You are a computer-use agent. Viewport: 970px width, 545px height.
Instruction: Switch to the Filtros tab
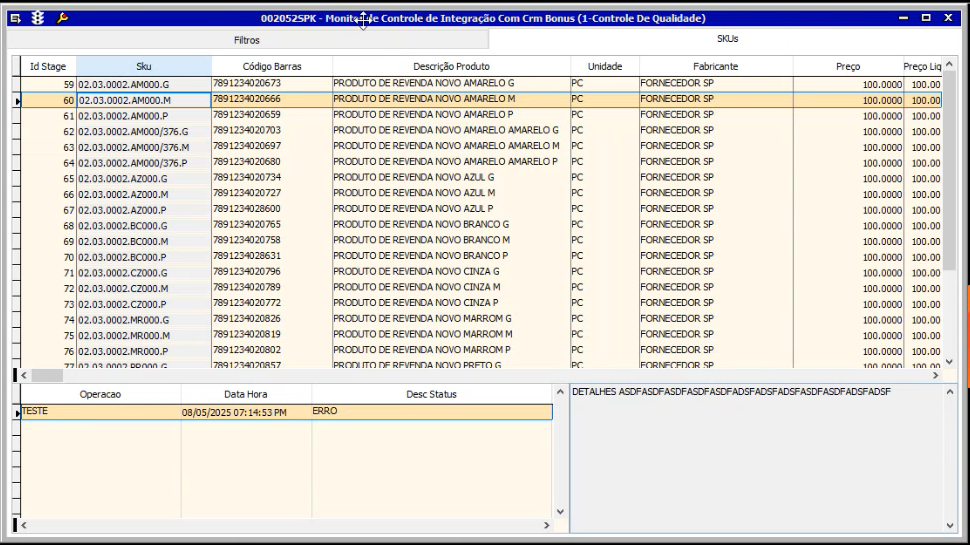[x=247, y=40]
